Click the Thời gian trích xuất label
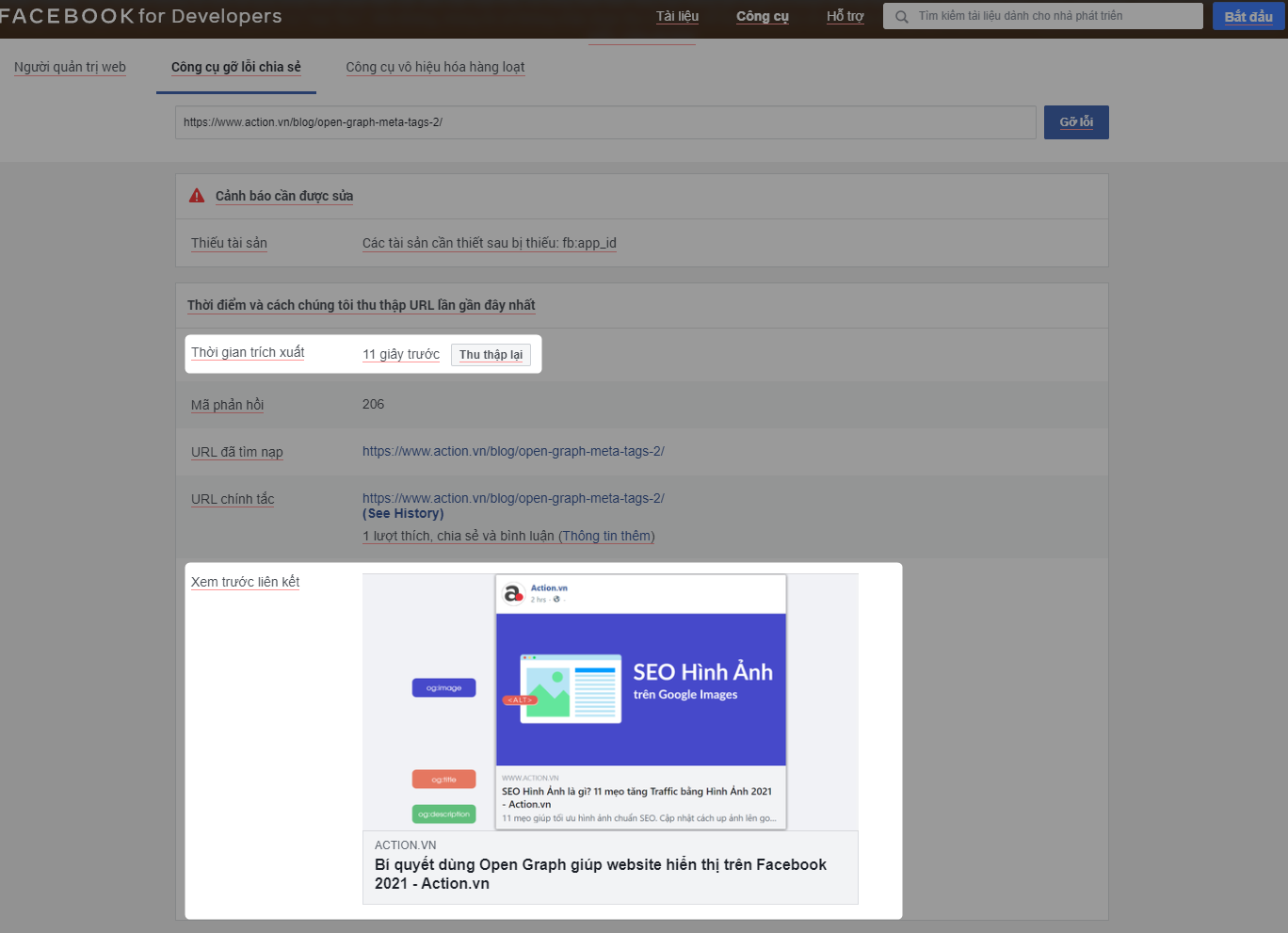 point(248,352)
